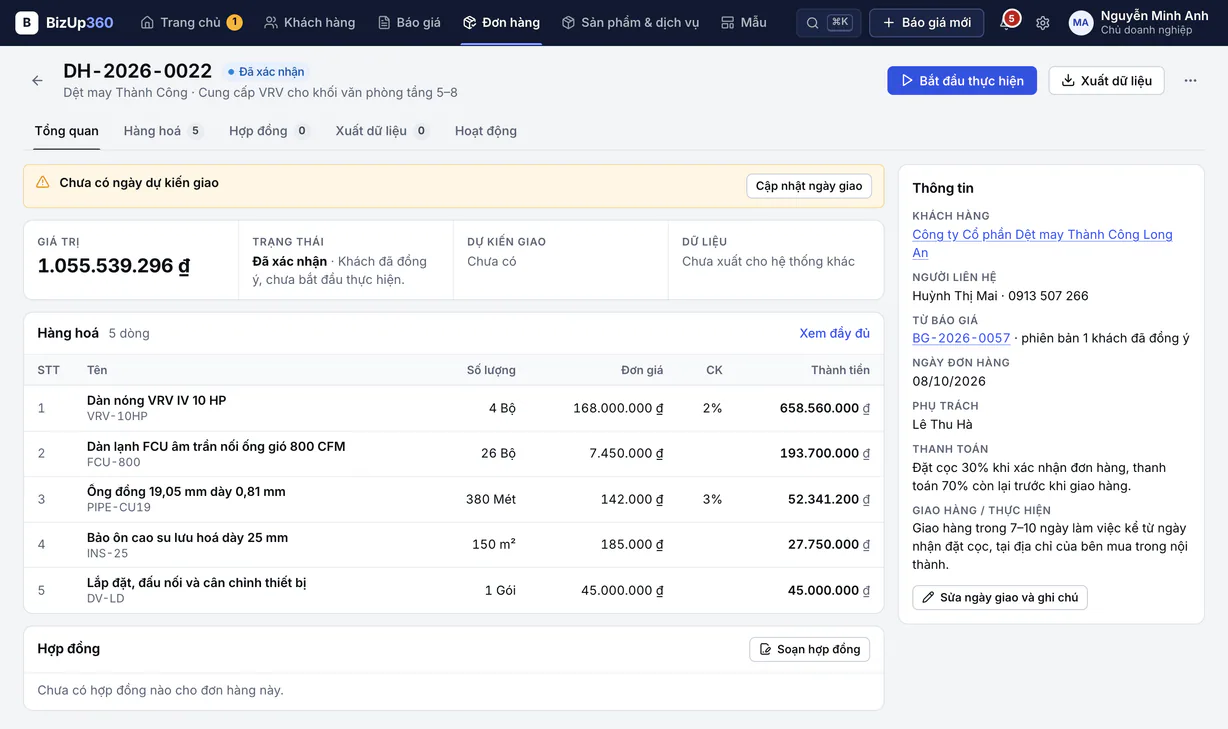
Task: Open Xem đầy đủ link
Action: 835,333
